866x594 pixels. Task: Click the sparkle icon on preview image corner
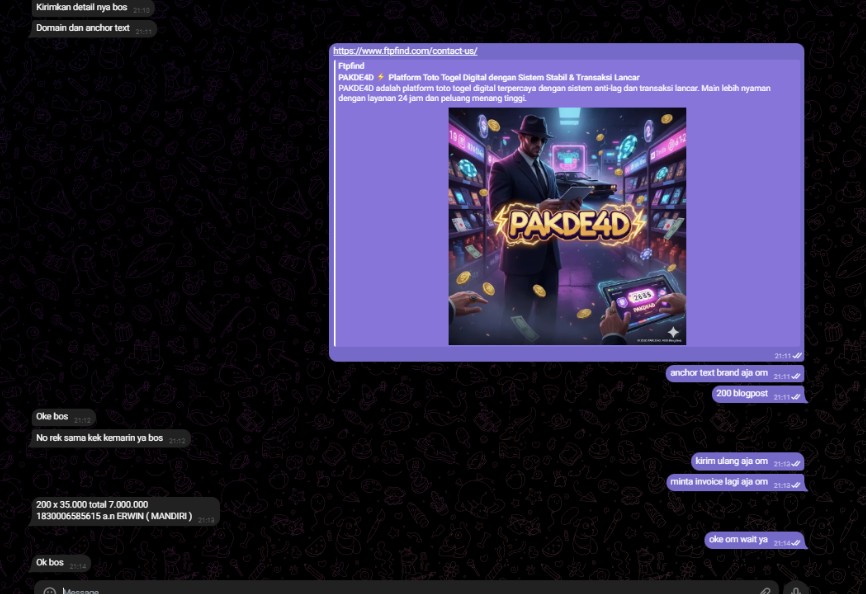click(x=673, y=331)
